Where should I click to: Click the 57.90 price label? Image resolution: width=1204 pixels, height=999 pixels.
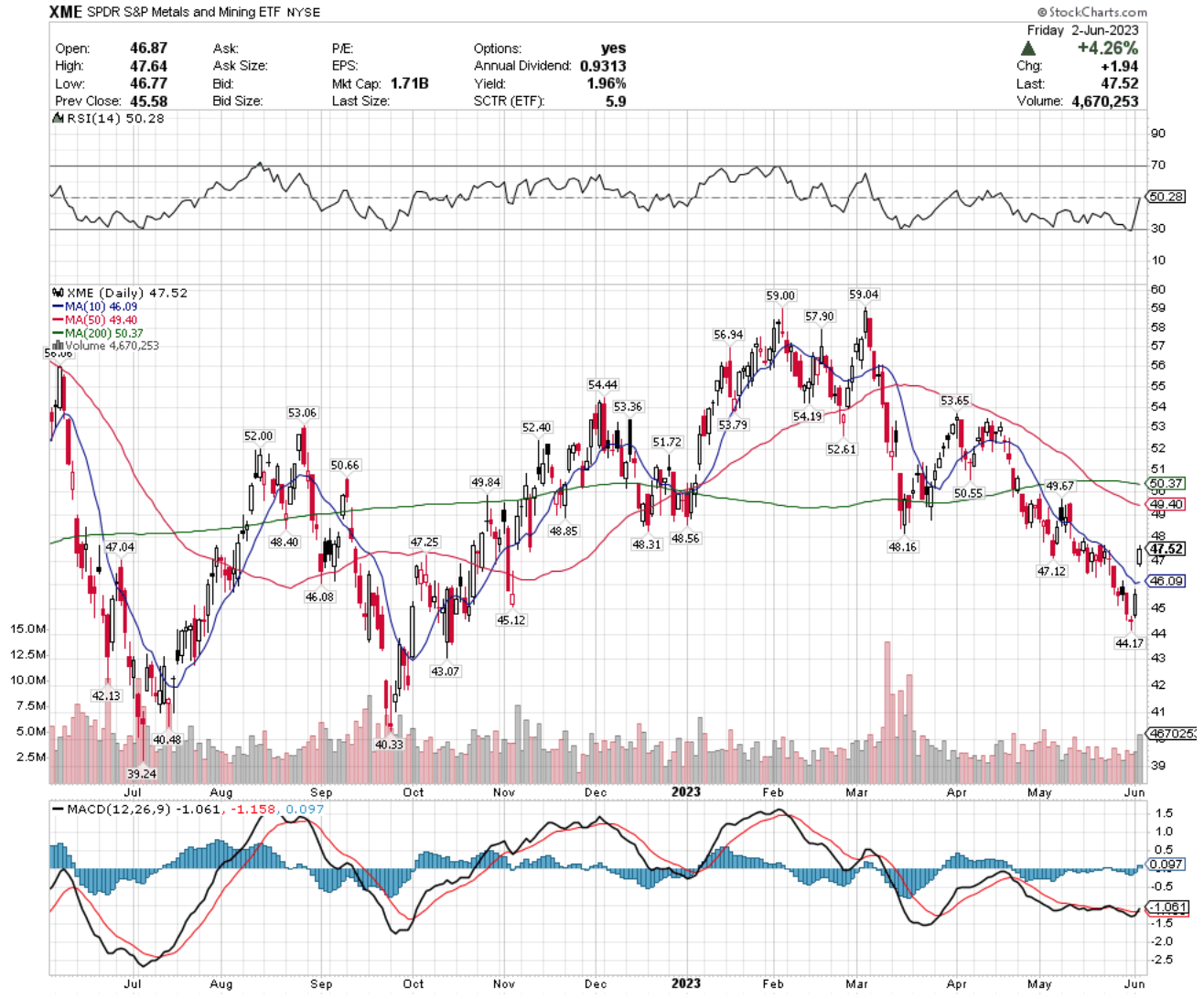(x=820, y=317)
